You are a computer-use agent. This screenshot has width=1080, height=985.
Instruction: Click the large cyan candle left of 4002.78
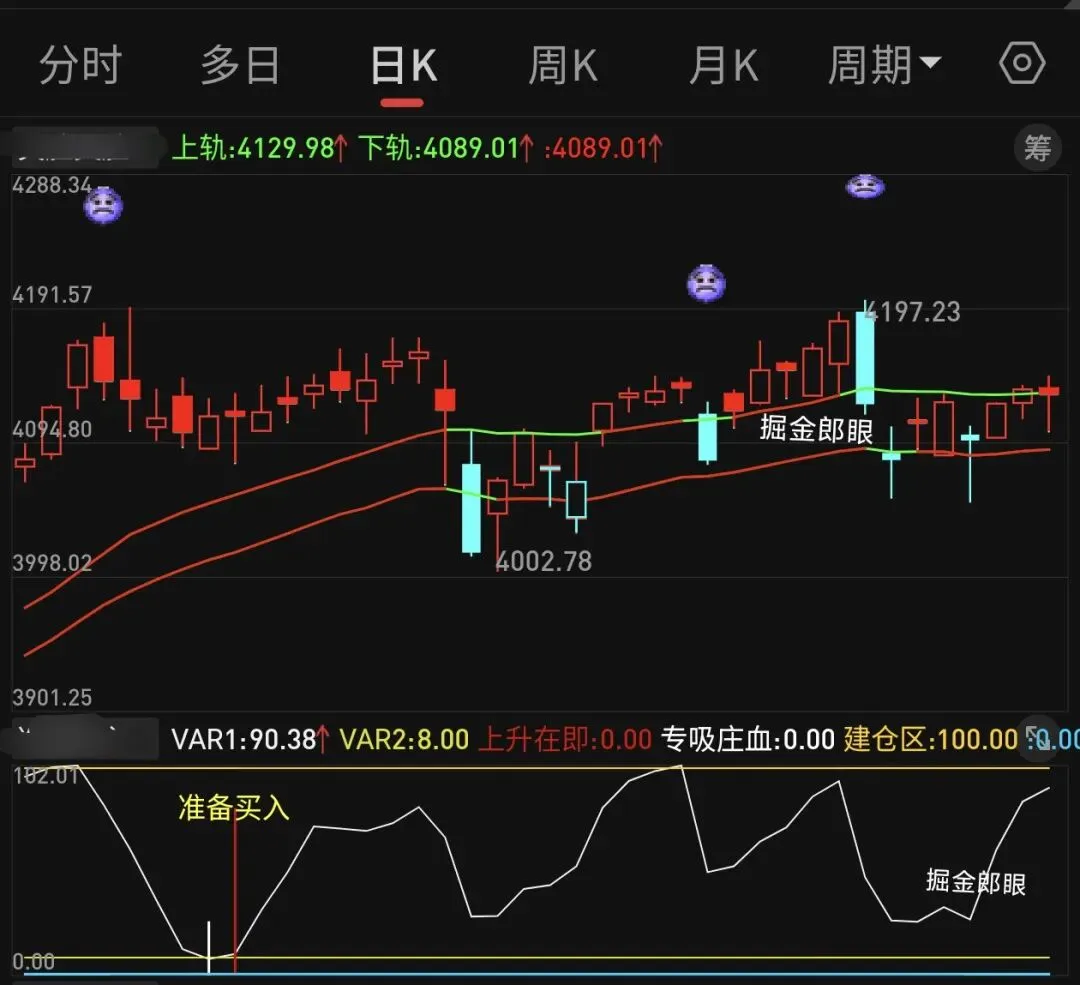pos(471,508)
